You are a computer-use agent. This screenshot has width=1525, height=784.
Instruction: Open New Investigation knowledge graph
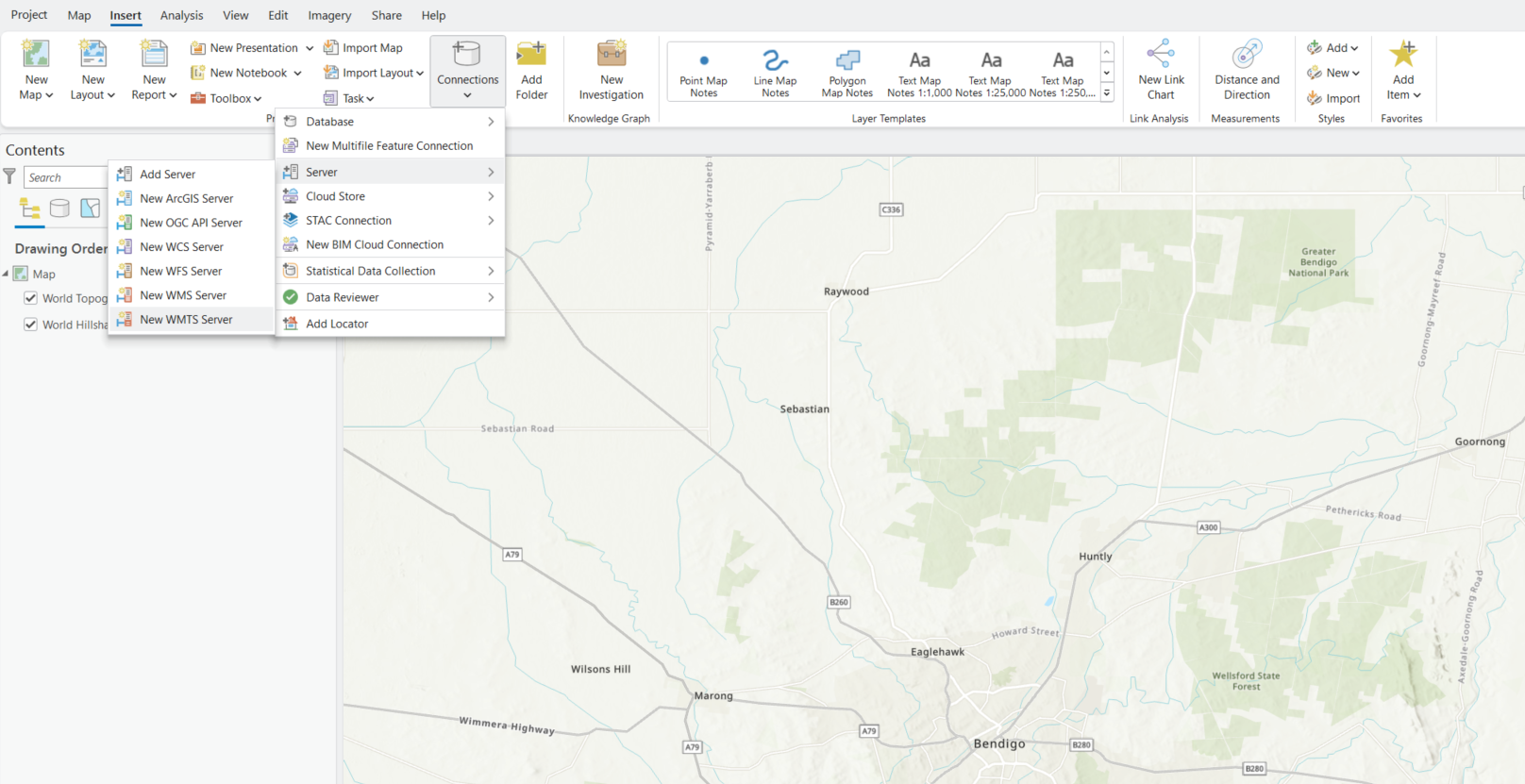coord(612,71)
